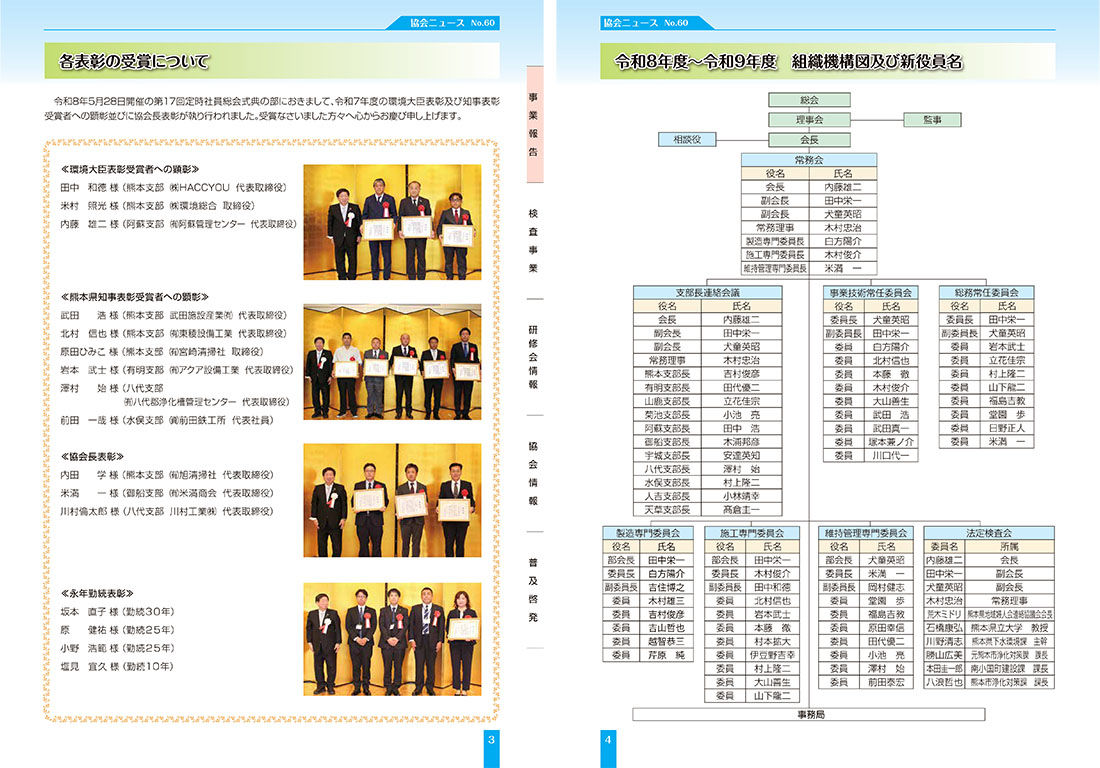Click the 岡村健志 cell in 維持管理専門委員会
Viewport: 1100px width, 768px height.
click(886, 587)
